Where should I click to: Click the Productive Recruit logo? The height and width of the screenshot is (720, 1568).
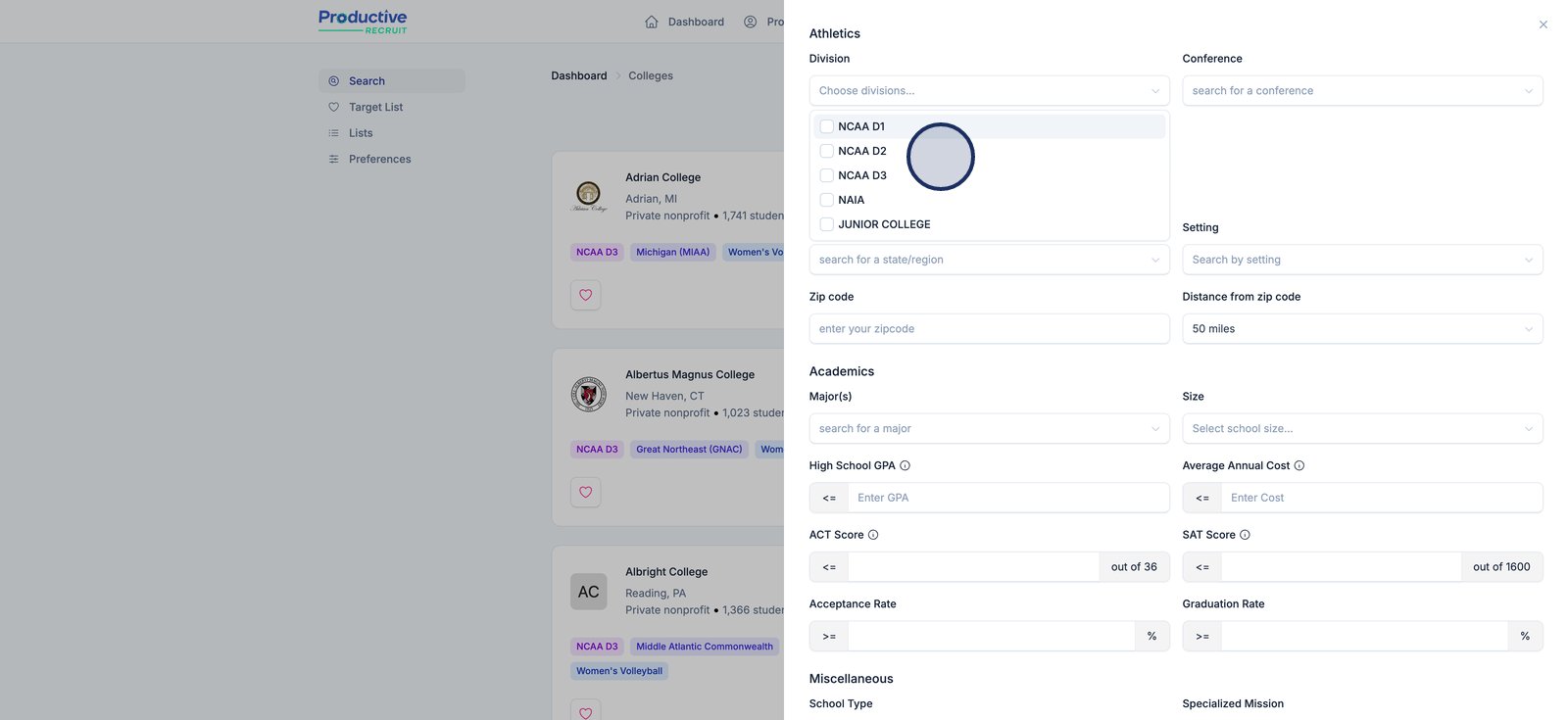click(x=363, y=22)
